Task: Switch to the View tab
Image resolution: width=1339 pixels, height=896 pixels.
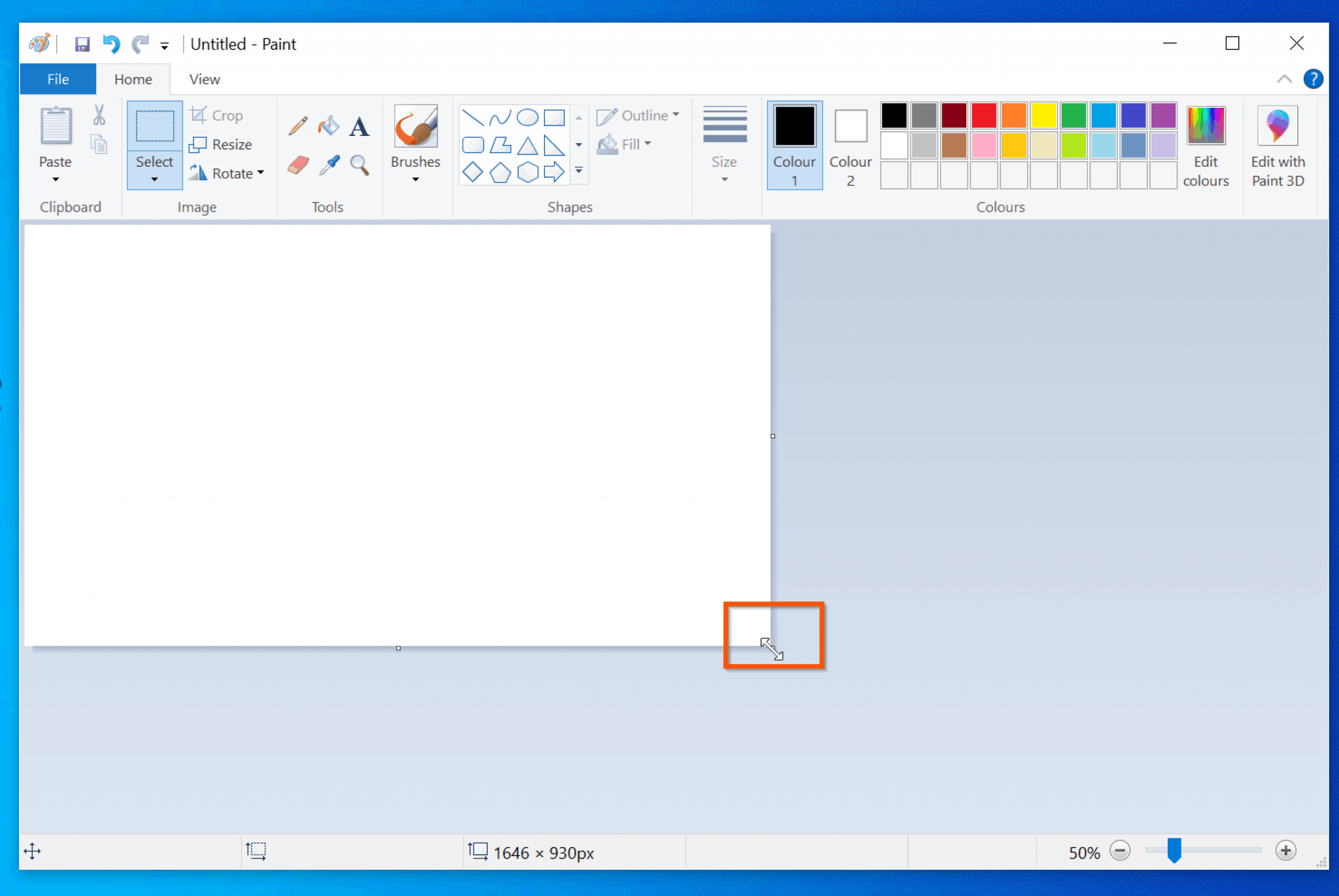Action: pyautogui.click(x=203, y=79)
